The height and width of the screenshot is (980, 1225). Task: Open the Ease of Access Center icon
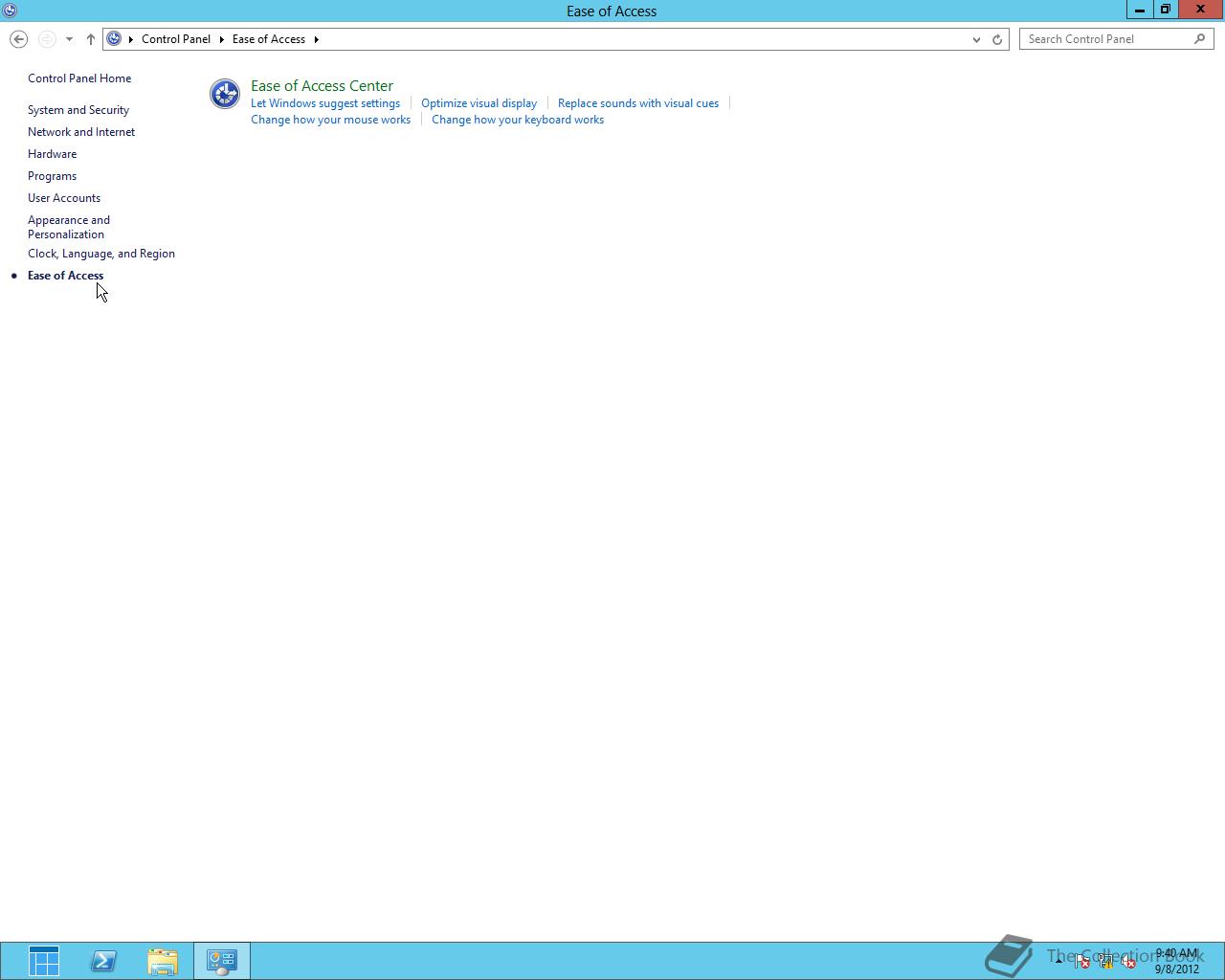pyautogui.click(x=225, y=94)
